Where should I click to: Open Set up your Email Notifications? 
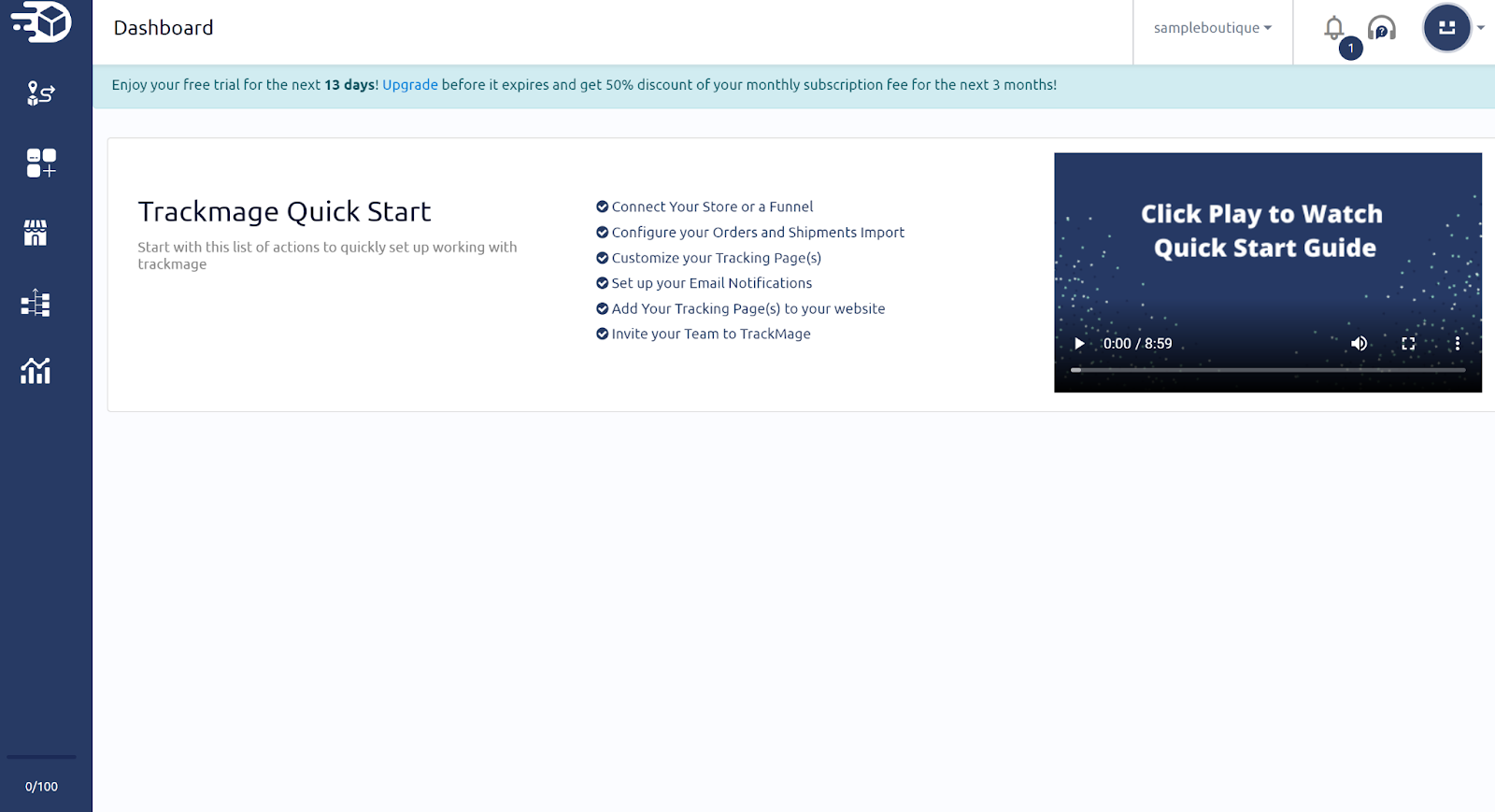click(712, 283)
